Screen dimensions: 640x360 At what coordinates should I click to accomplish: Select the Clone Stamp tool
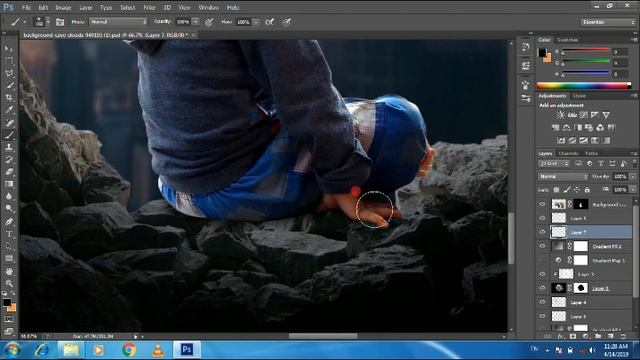pos(9,147)
